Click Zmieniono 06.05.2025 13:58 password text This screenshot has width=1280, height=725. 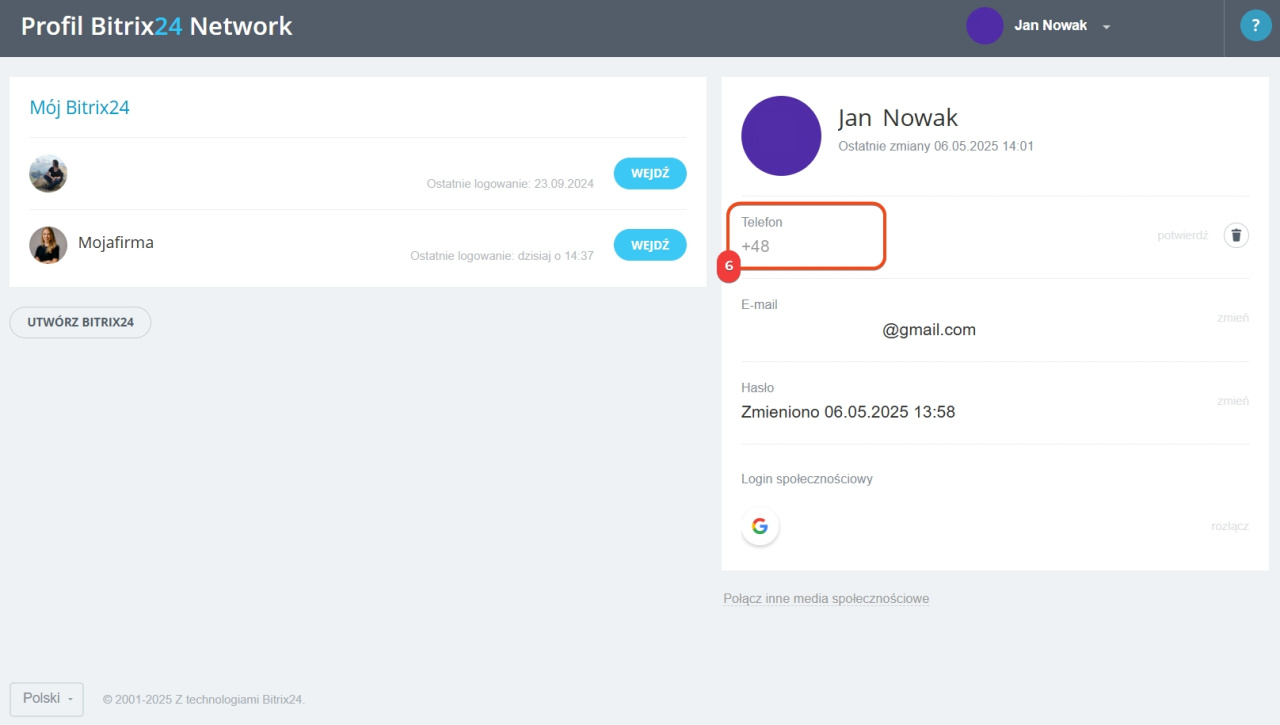tap(848, 412)
